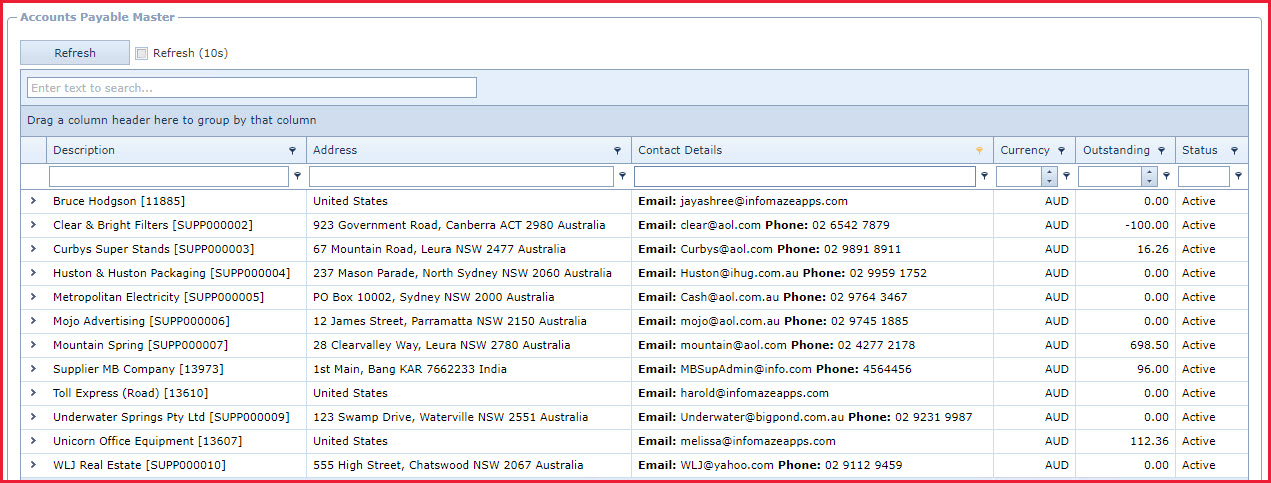Expand the Curbys Super Stands row

coord(33,249)
